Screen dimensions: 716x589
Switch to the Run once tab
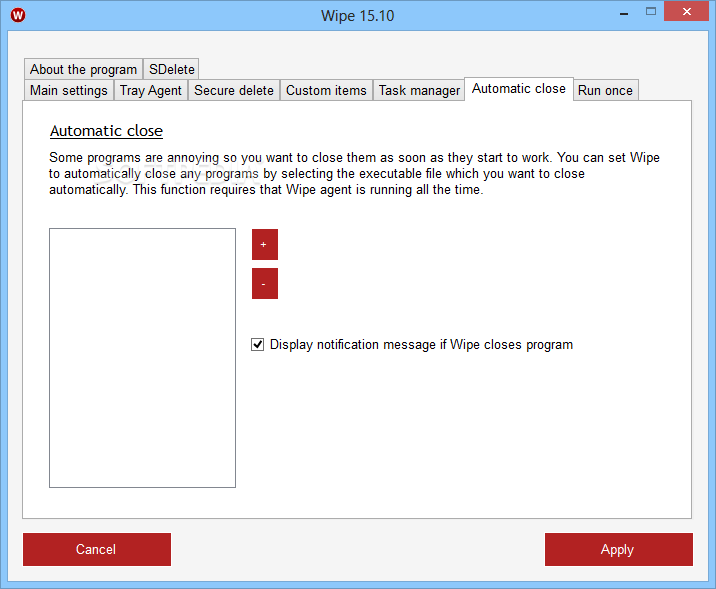(605, 90)
